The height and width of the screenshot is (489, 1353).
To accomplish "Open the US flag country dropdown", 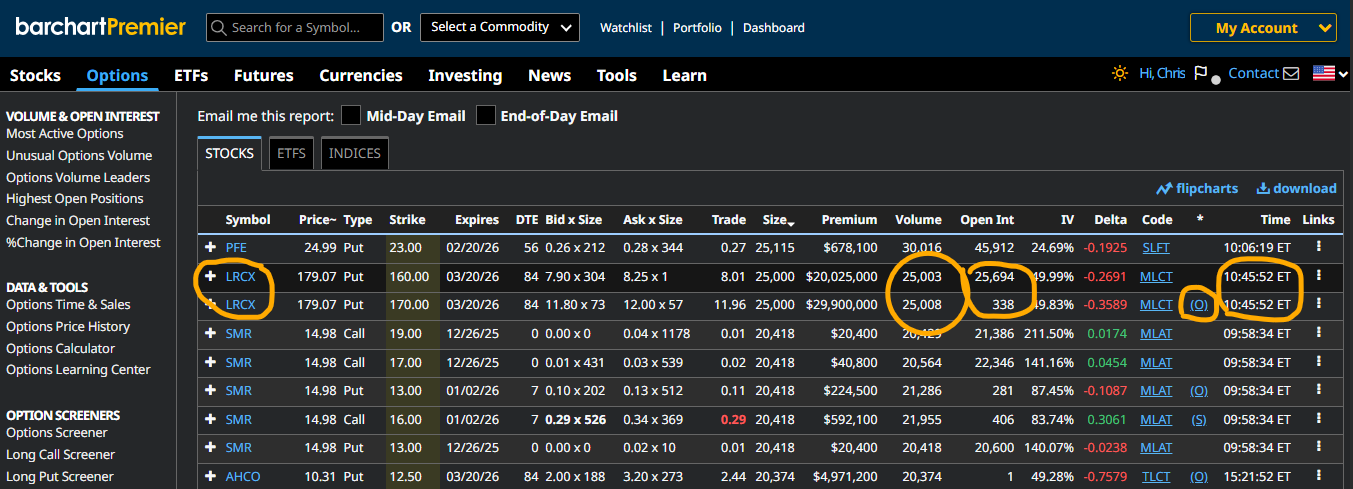I will point(1330,73).
